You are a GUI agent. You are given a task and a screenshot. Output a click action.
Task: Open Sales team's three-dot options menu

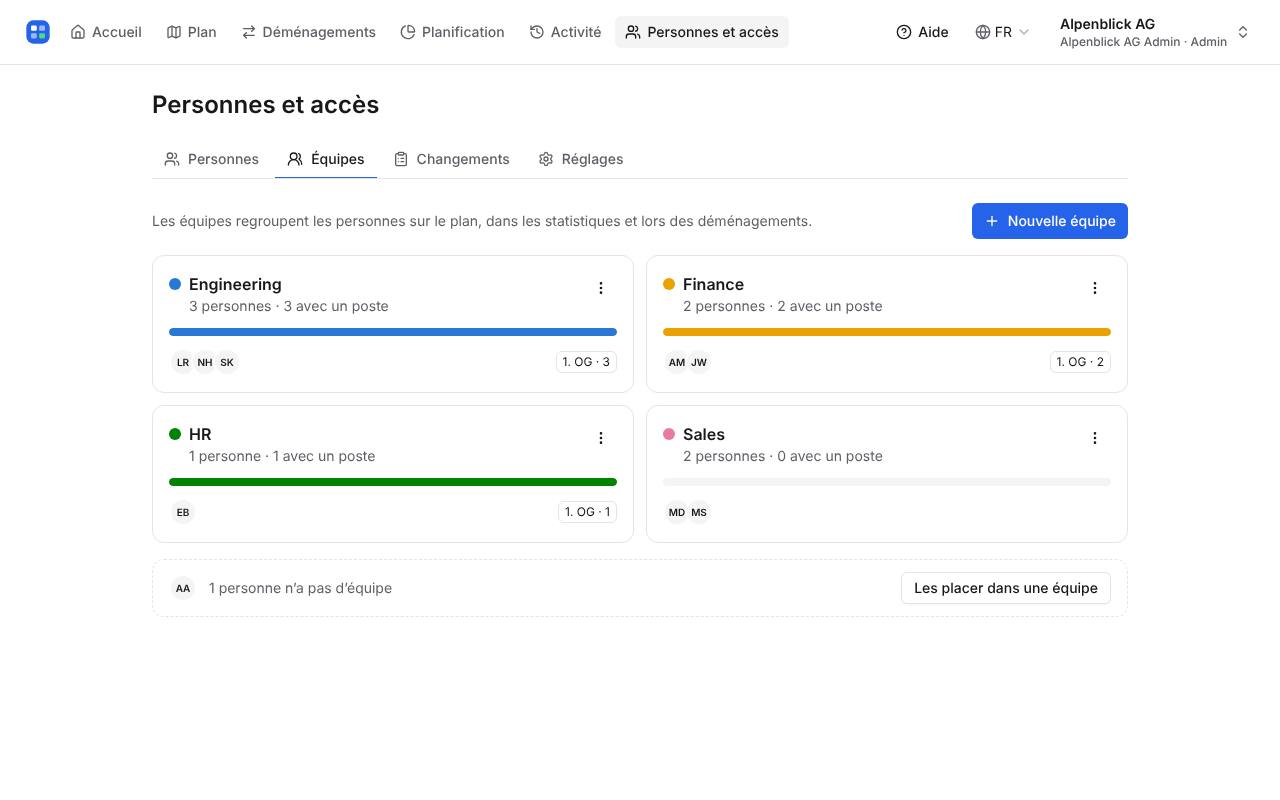[x=1095, y=438]
